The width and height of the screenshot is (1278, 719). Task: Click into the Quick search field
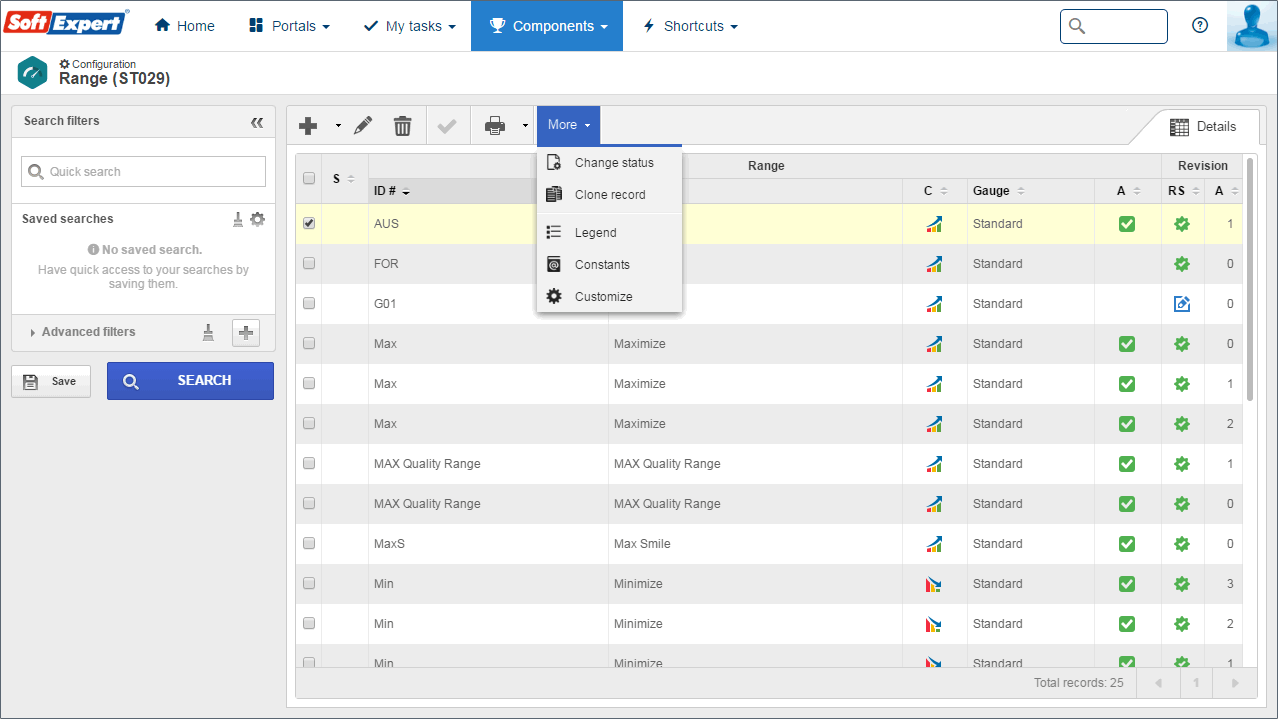point(143,172)
